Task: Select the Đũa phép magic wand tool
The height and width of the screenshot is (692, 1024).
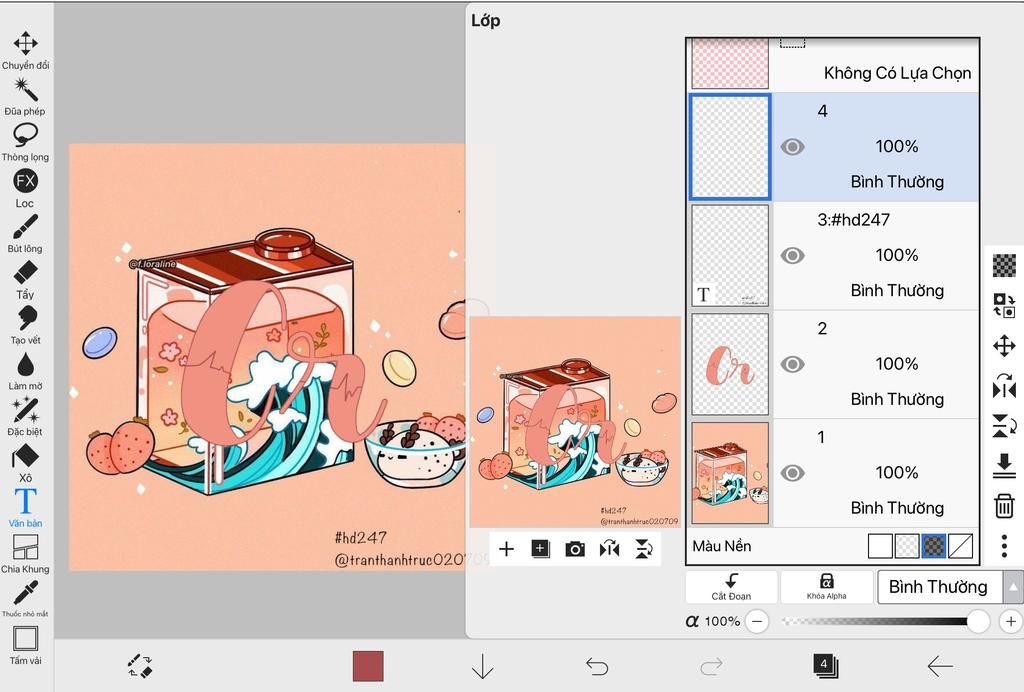Action: click(x=25, y=96)
